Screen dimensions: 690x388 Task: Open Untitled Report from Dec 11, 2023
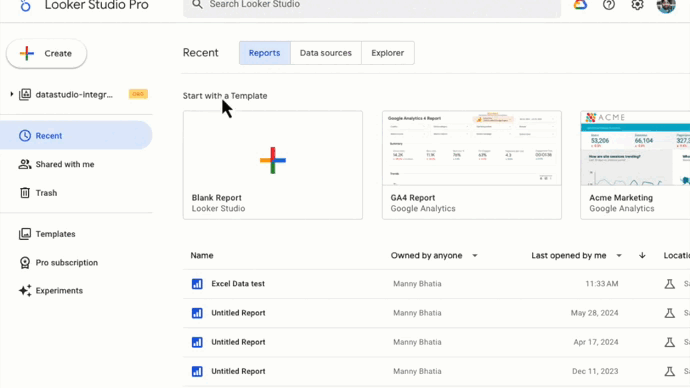click(x=238, y=371)
